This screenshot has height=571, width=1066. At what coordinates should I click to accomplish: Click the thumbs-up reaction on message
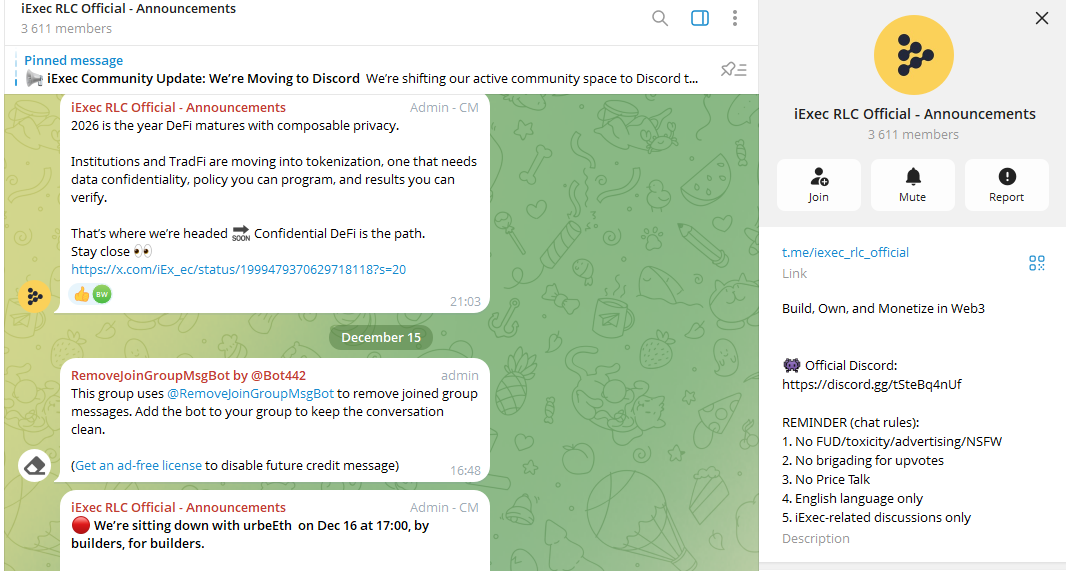pos(80,294)
